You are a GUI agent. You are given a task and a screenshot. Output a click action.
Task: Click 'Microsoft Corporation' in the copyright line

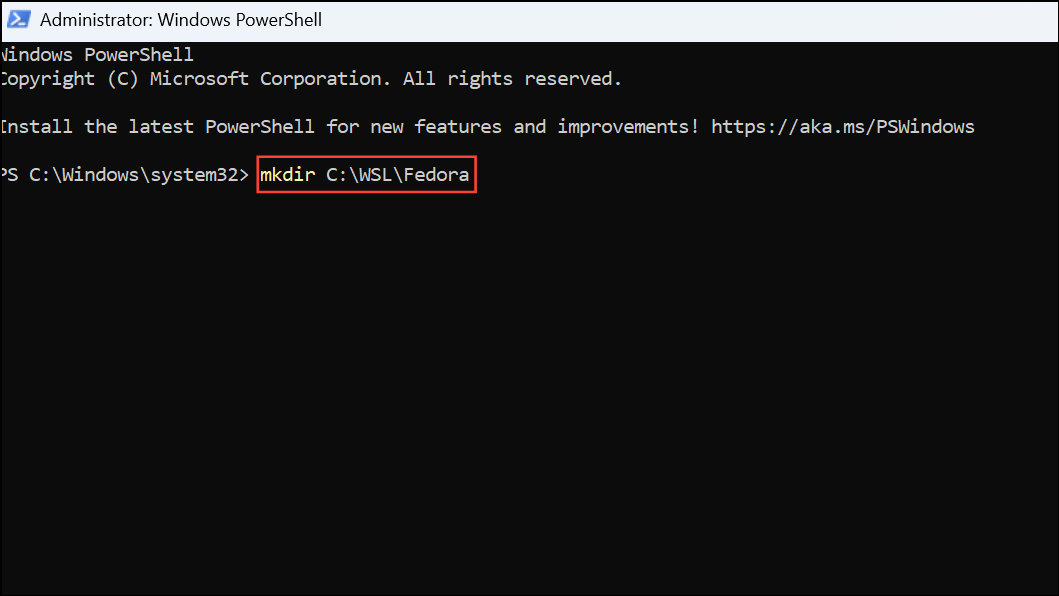pos(266,78)
